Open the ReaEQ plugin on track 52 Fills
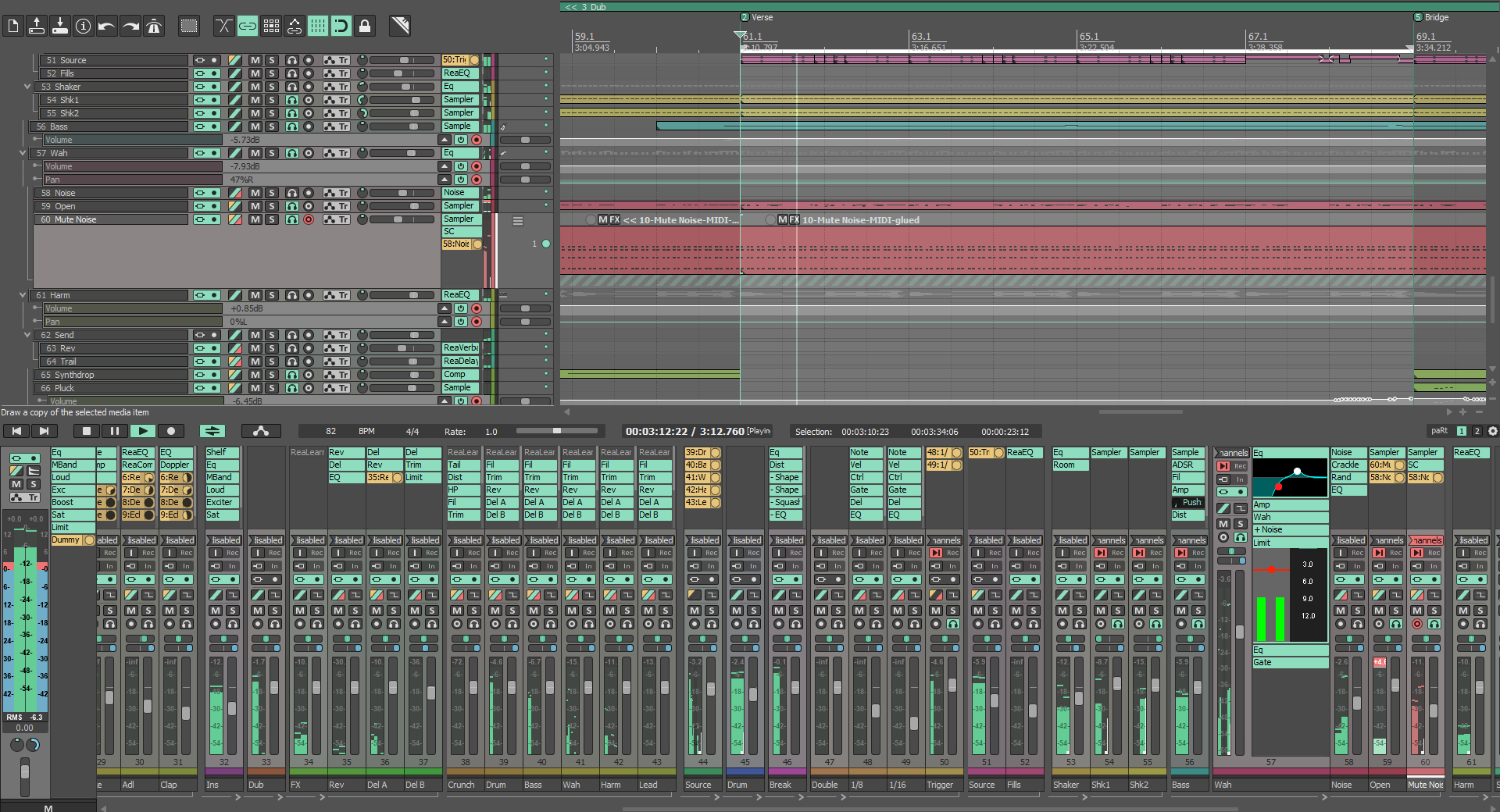This screenshot has height=812, width=1500. pyautogui.click(x=460, y=73)
